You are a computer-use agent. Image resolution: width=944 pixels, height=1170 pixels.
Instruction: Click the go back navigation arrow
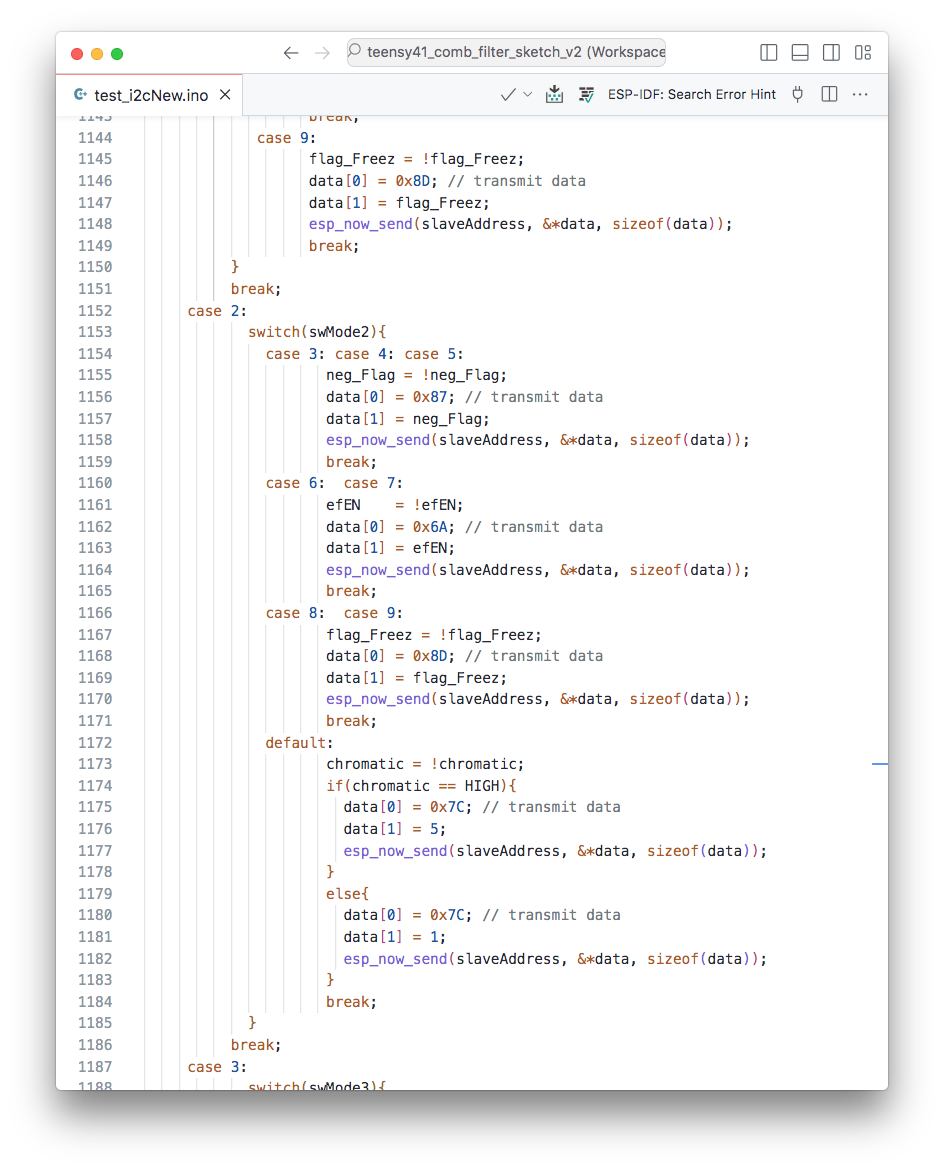point(291,53)
